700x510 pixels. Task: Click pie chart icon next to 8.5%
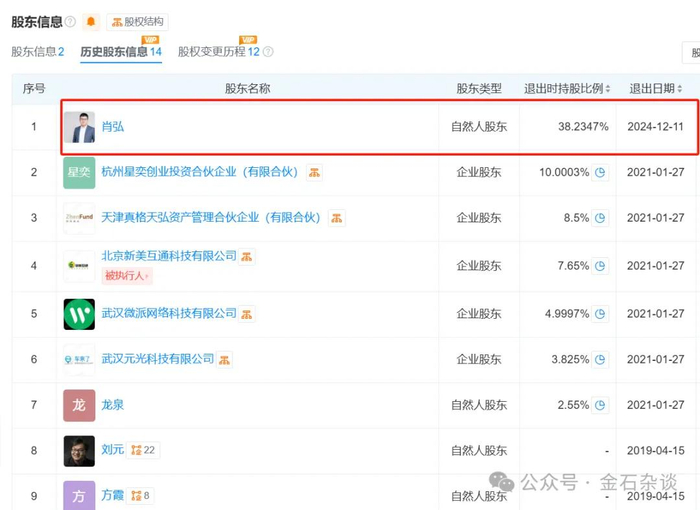600,218
